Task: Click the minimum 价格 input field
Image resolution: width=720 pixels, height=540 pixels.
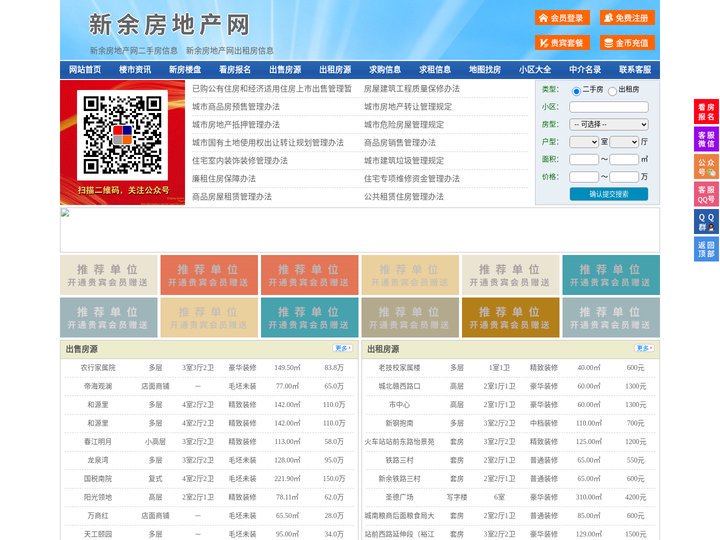Action: coord(584,177)
